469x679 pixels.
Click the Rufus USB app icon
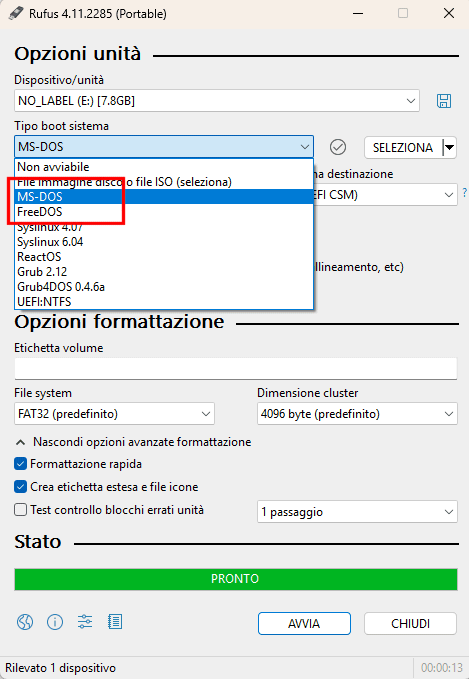pyautogui.click(x=16, y=13)
